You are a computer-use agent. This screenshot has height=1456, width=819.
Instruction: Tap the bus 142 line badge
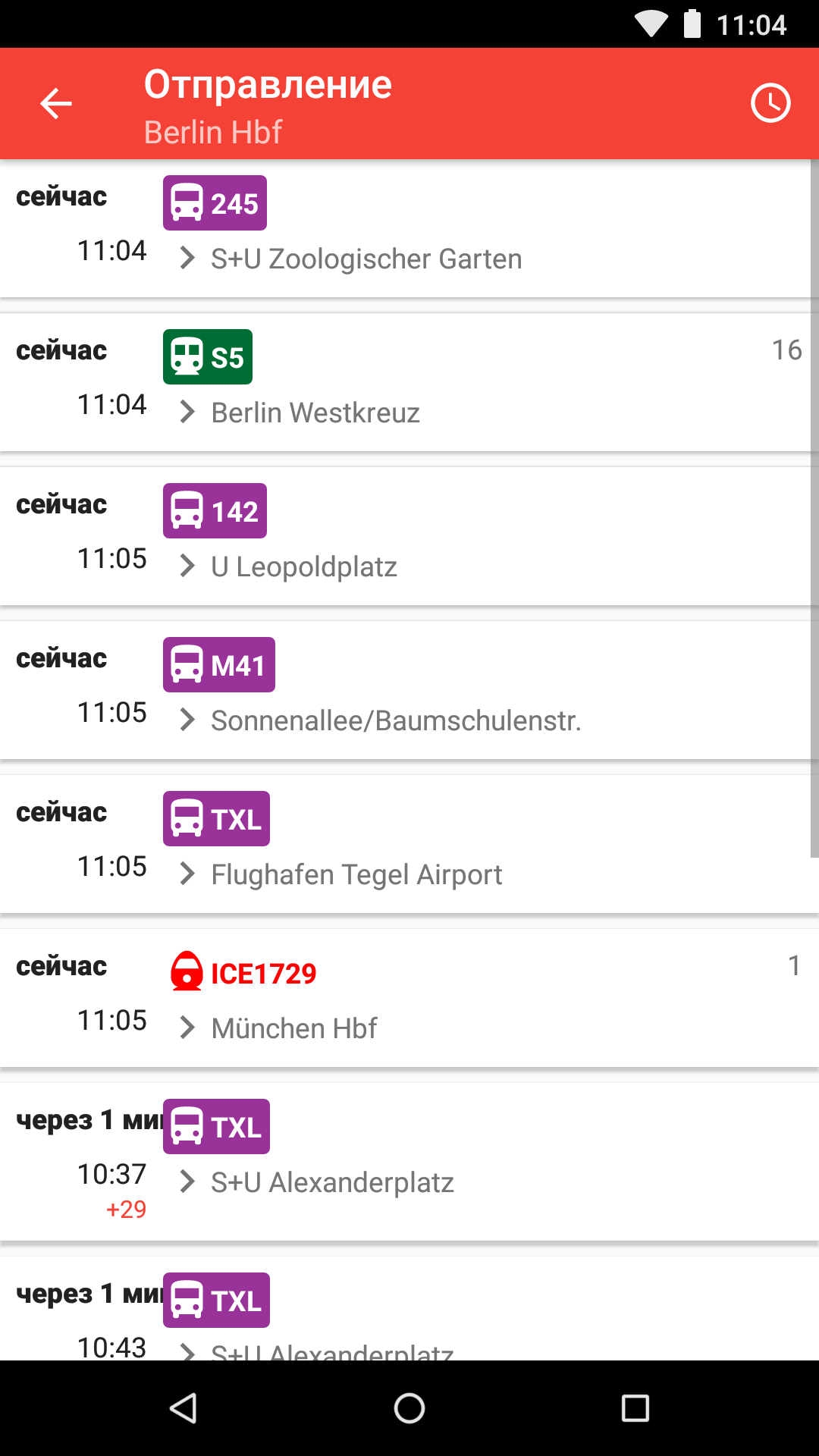(215, 511)
